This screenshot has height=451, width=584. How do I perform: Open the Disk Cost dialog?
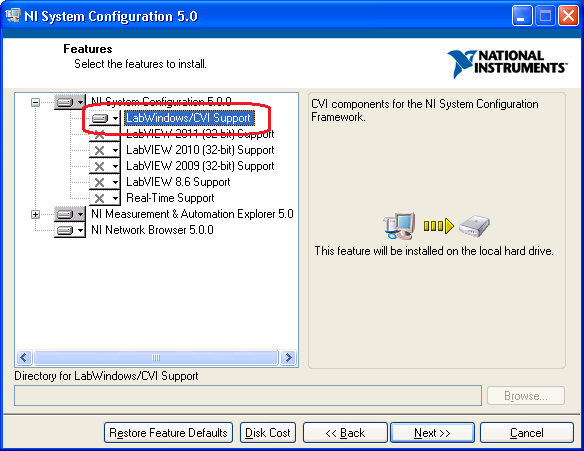(x=268, y=433)
